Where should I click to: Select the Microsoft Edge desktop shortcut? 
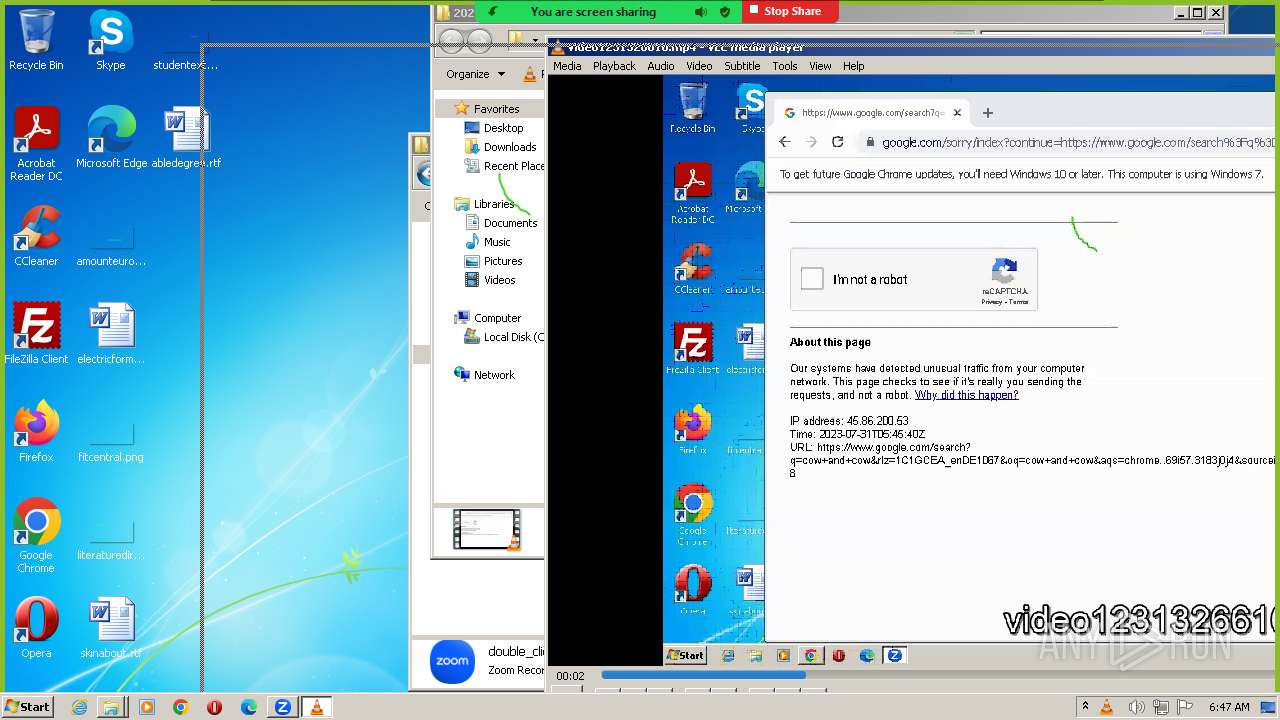(111, 138)
